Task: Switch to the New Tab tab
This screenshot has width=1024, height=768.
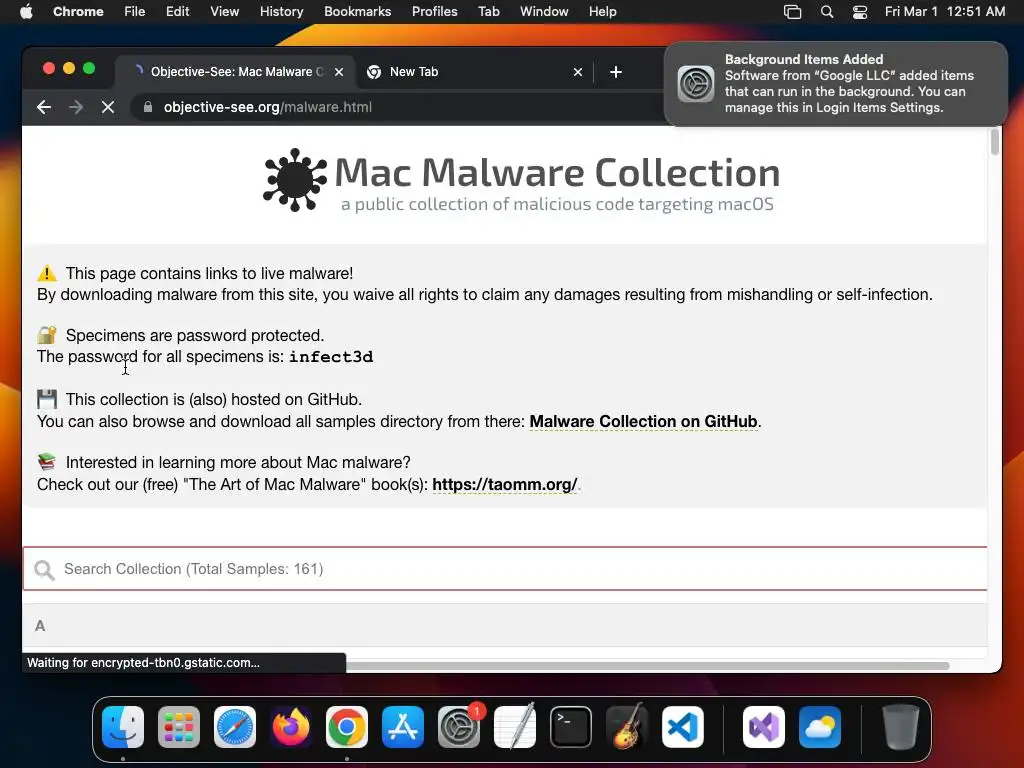Action: tap(473, 72)
